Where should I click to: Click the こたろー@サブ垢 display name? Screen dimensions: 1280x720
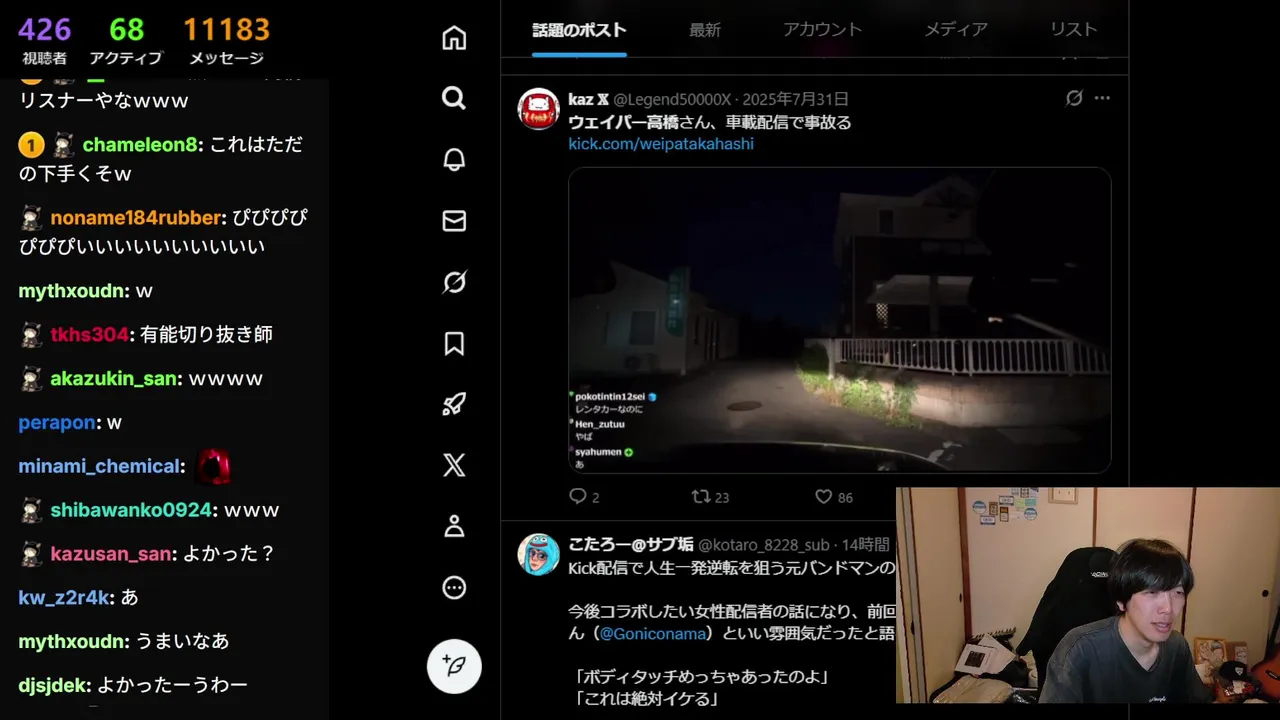click(x=630, y=545)
